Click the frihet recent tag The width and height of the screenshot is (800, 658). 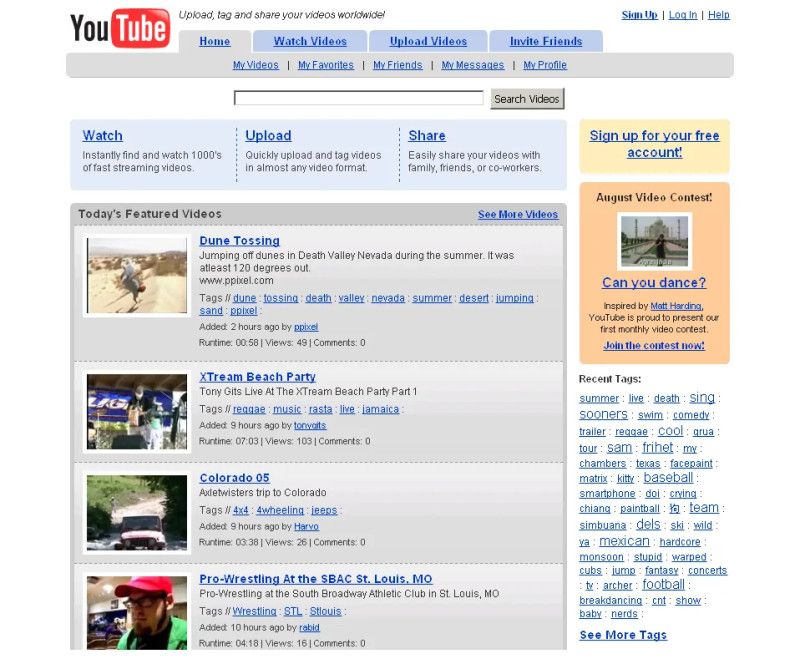pyautogui.click(x=657, y=447)
